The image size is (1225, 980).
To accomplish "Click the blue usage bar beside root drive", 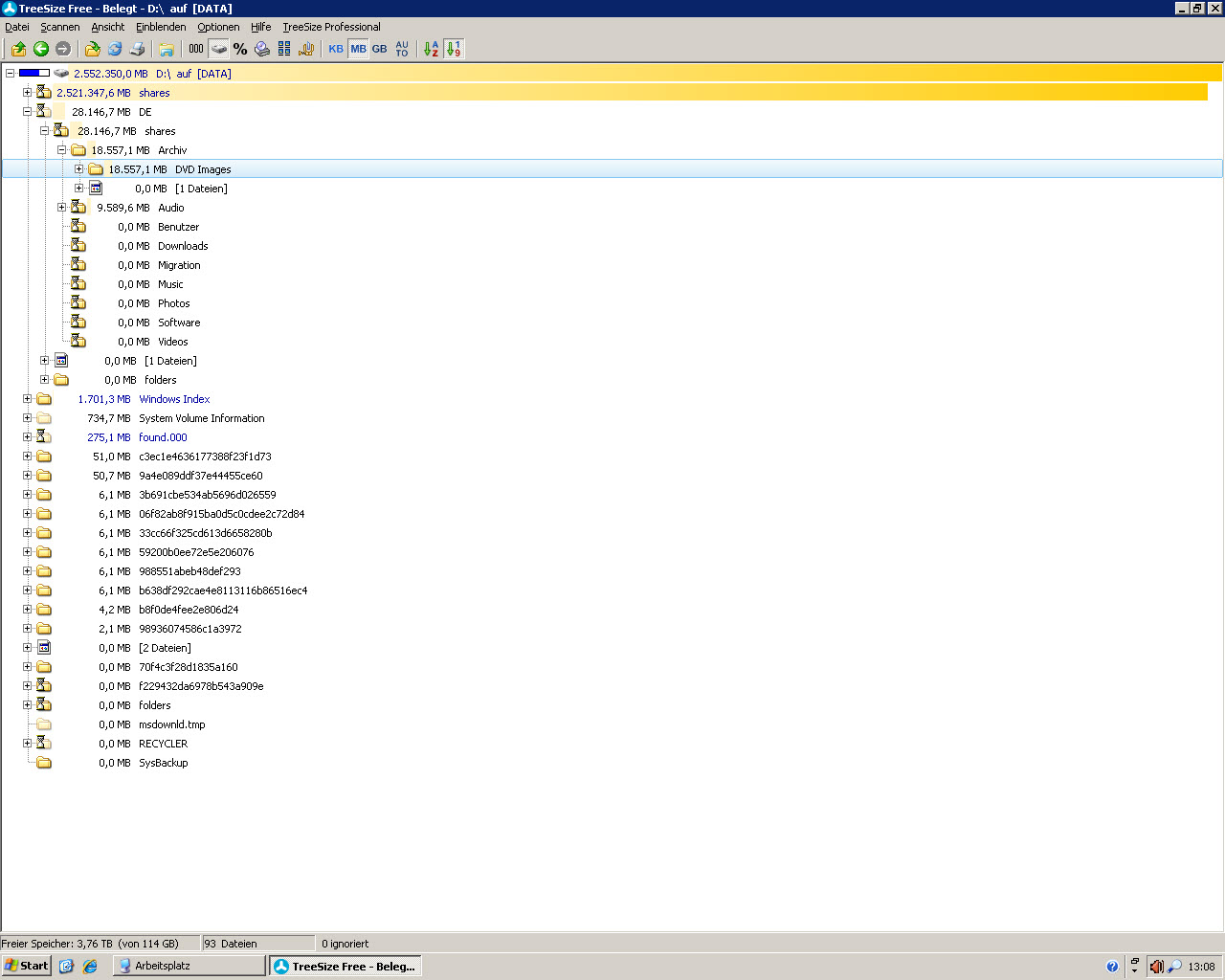I will pyautogui.click(x=34, y=73).
